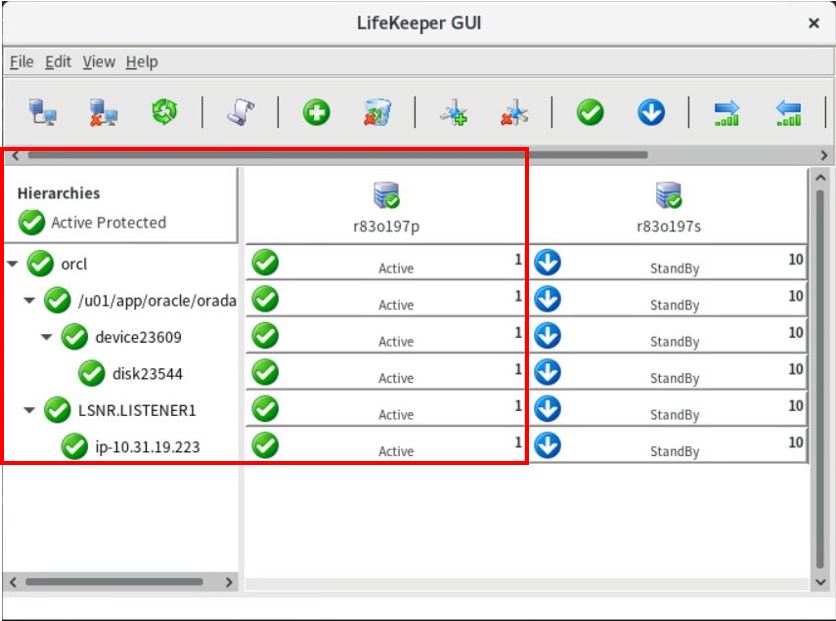Click the vertical scrollbar up arrow

(821, 178)
